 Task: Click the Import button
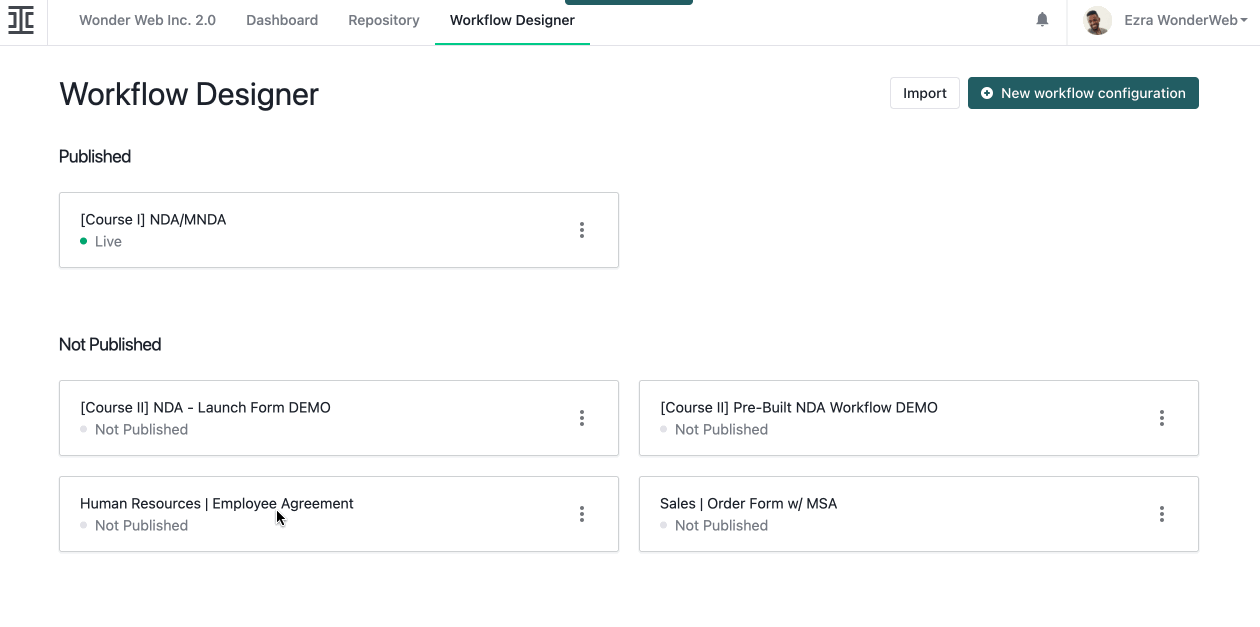pos(924,93)
